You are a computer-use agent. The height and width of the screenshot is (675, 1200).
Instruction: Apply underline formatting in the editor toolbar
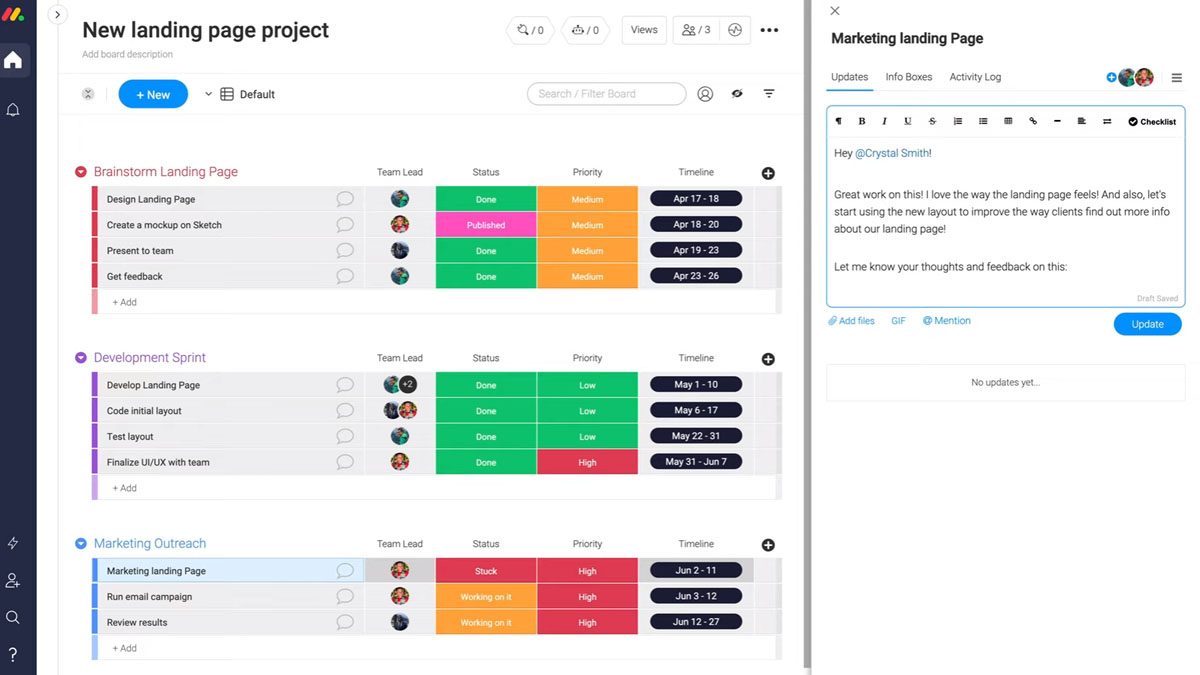908,121
